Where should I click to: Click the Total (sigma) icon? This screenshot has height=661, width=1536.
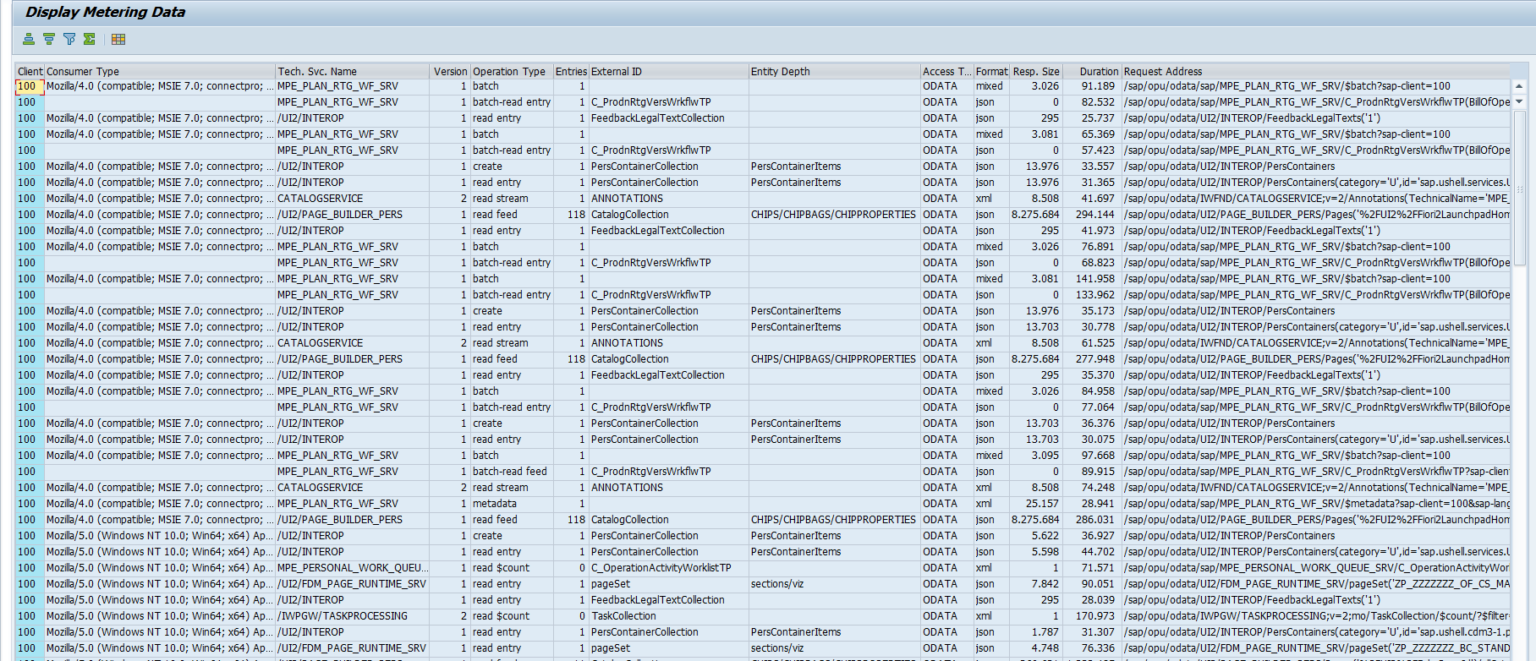click(x=89, y=39)
